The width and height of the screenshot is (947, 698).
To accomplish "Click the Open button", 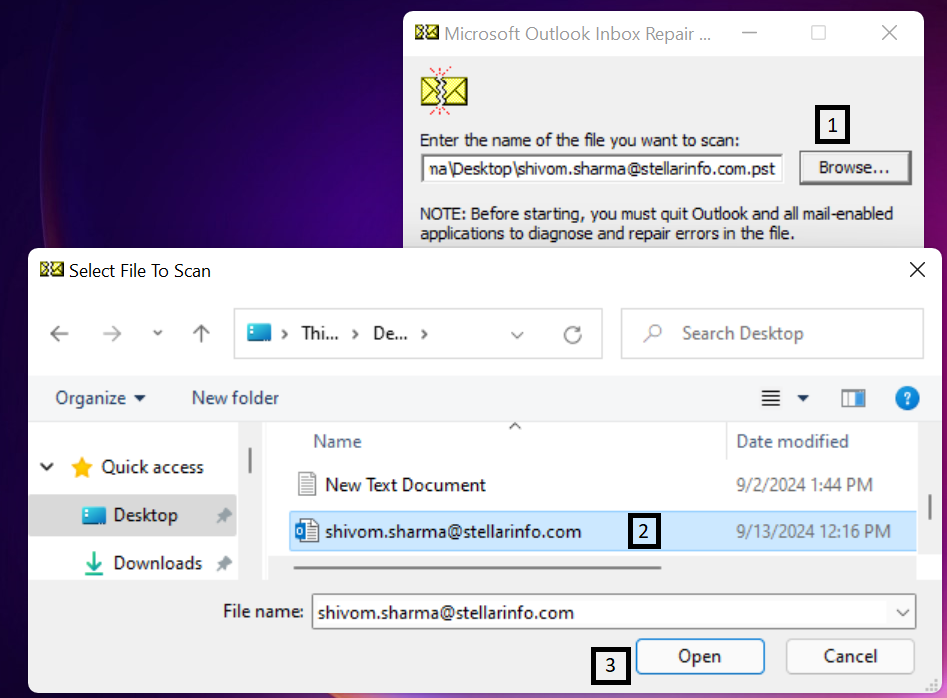I will [x=700, y=656].
